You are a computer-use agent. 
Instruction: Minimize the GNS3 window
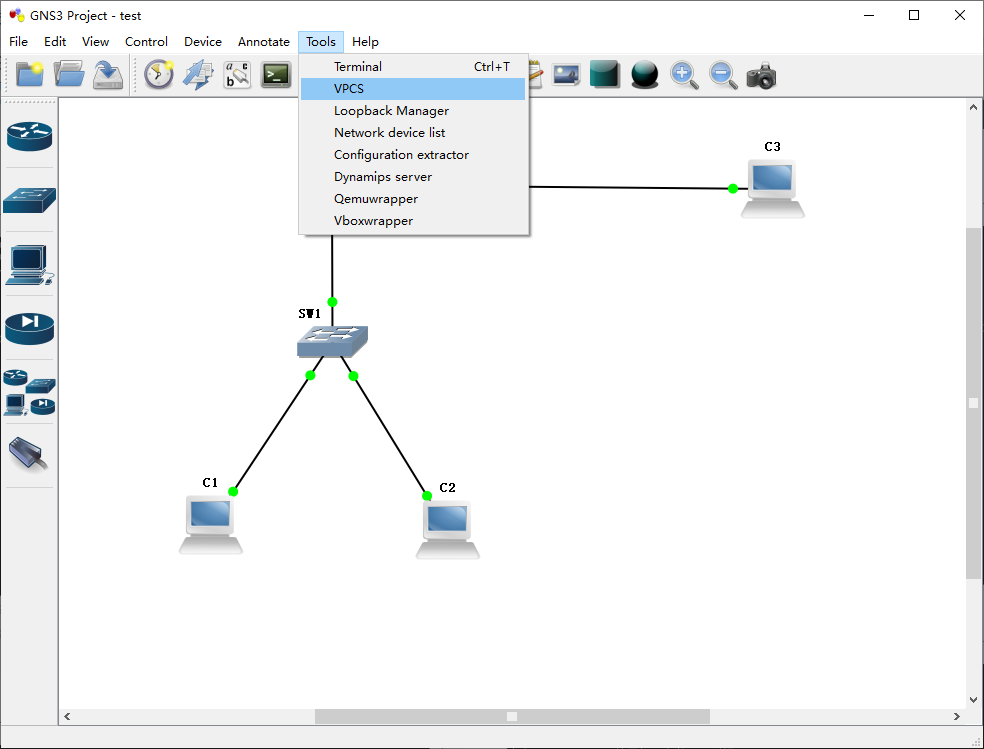click(869, 15)
